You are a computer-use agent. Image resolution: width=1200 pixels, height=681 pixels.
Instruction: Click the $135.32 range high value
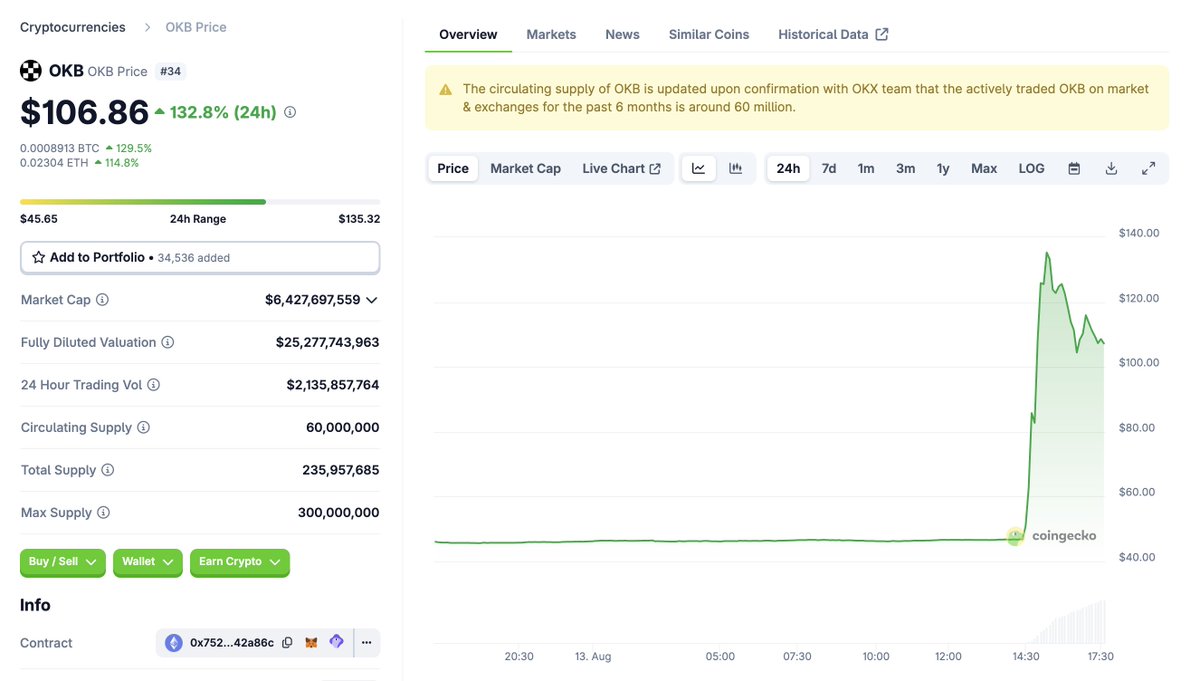359,219
